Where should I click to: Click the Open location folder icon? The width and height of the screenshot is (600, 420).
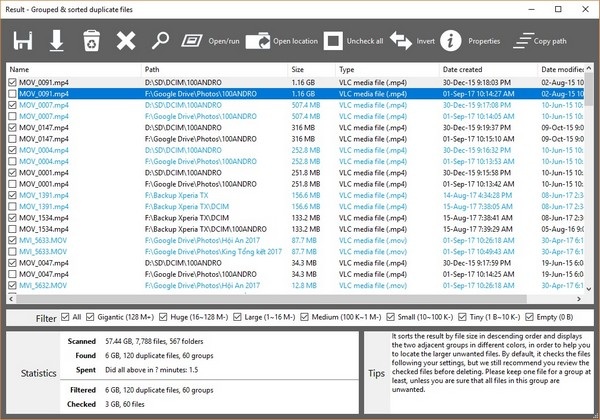[258, 41]
